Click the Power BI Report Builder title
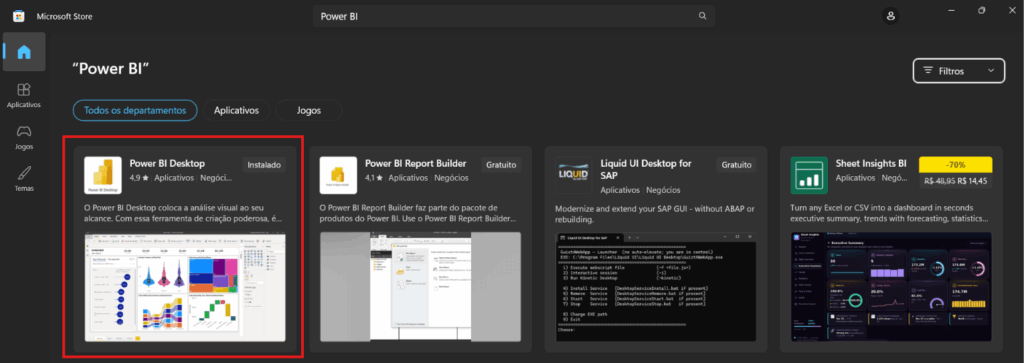This screenshot has height=363, width=1024. pyautogui.click(x=415, y=163)
